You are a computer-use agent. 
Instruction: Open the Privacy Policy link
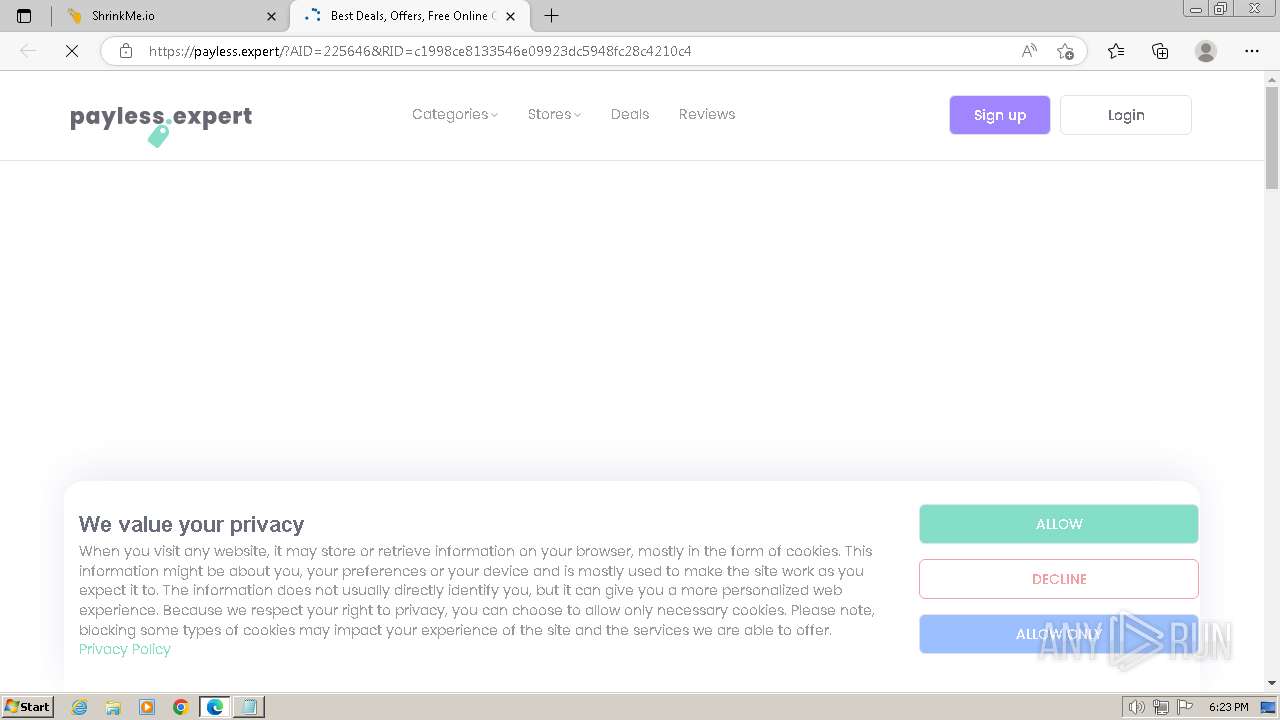(x=125, y=649)
